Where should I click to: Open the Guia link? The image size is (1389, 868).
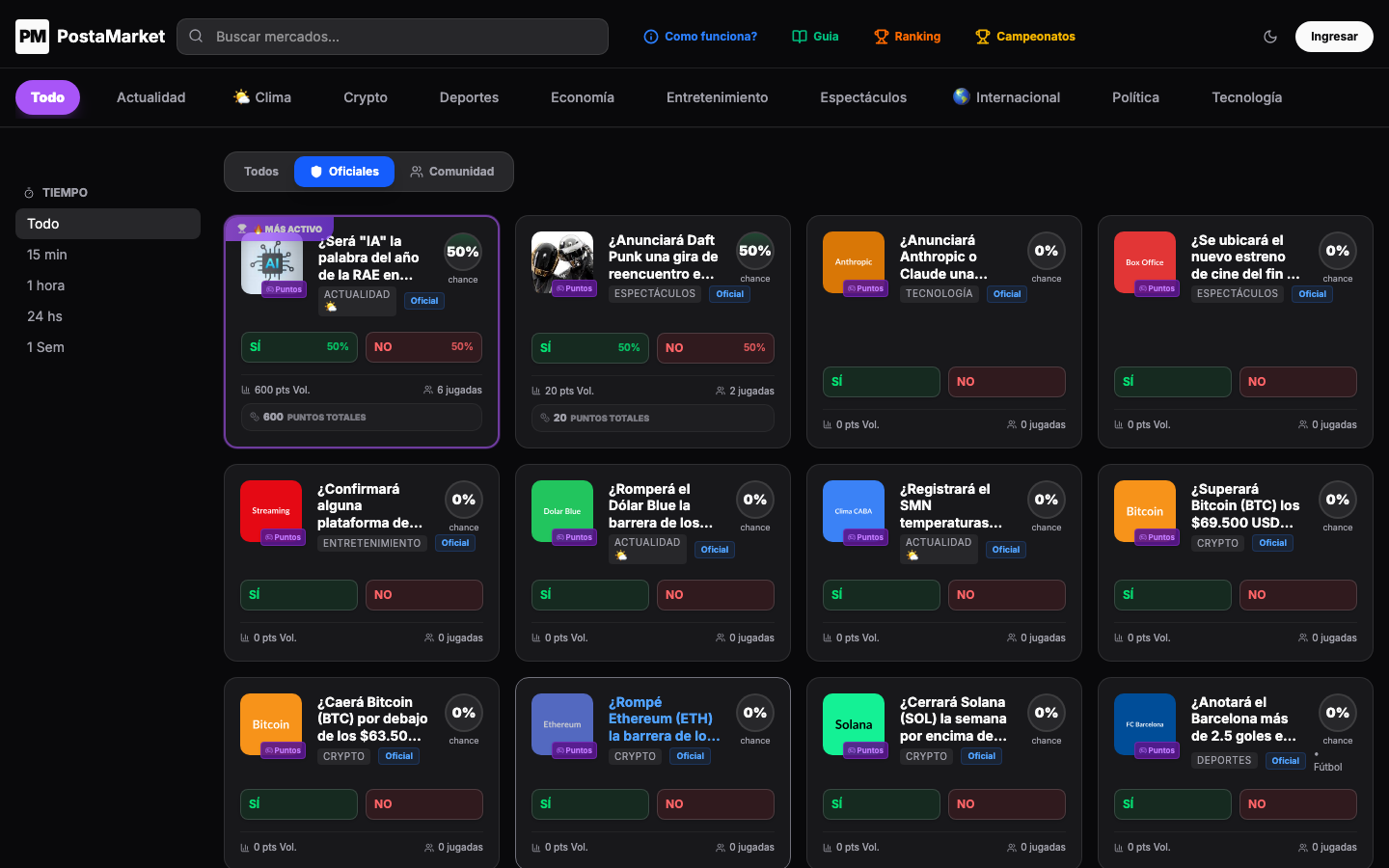[x=815, y=37]
